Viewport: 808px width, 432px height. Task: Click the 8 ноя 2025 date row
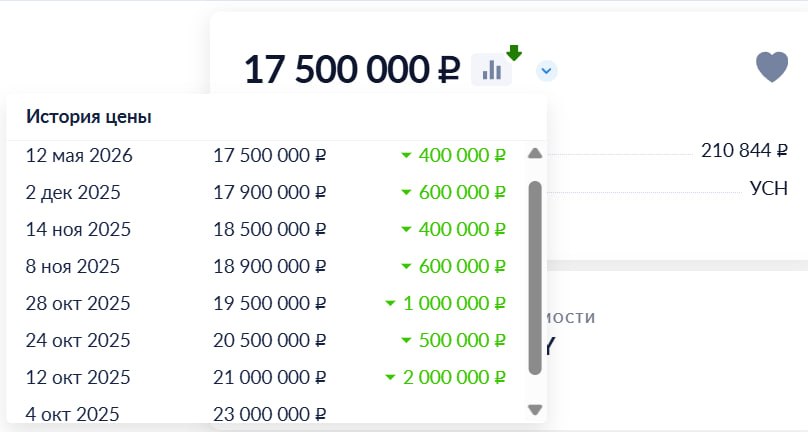(x=266, y=267)
